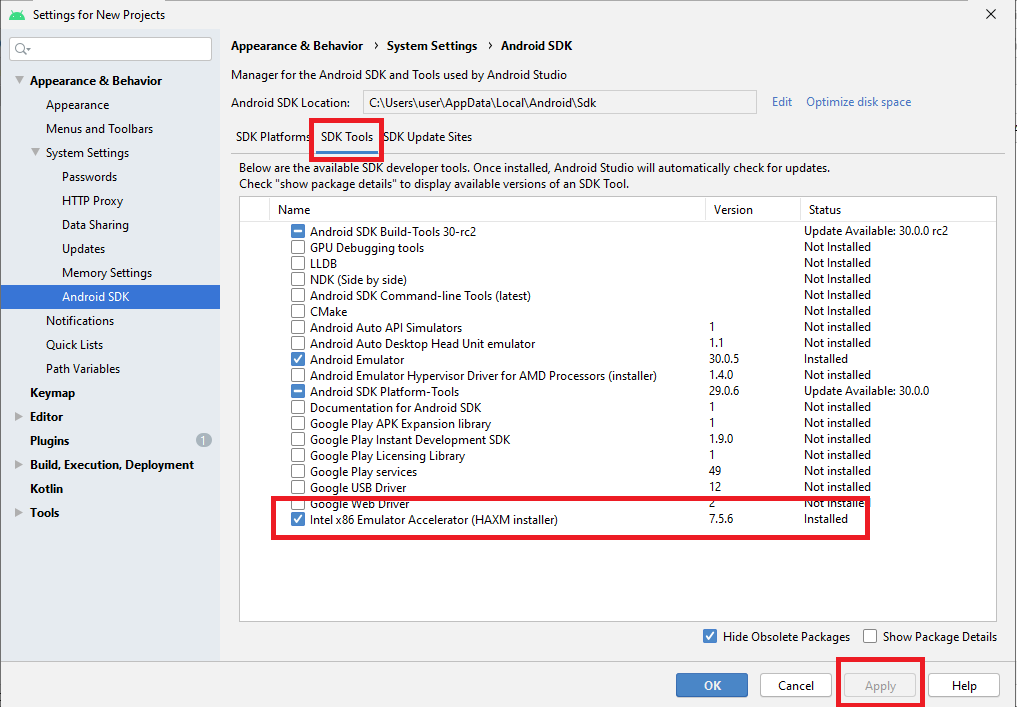The width and height of the screenshot is (1017, 707).
Task: Select Quick Lists settings
Action: [74, 344]
